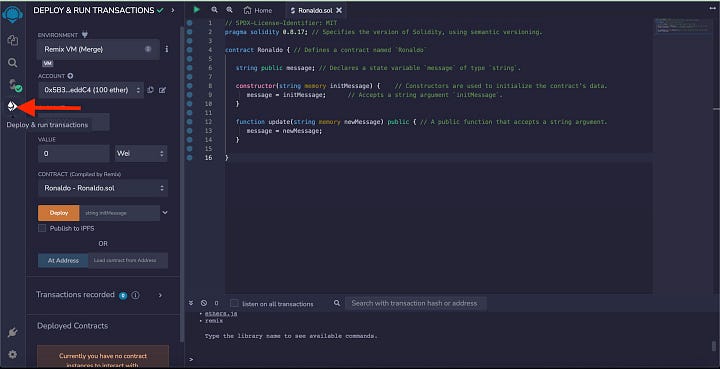
Task: Click the Home tab house icon
Action: (248, 10)
